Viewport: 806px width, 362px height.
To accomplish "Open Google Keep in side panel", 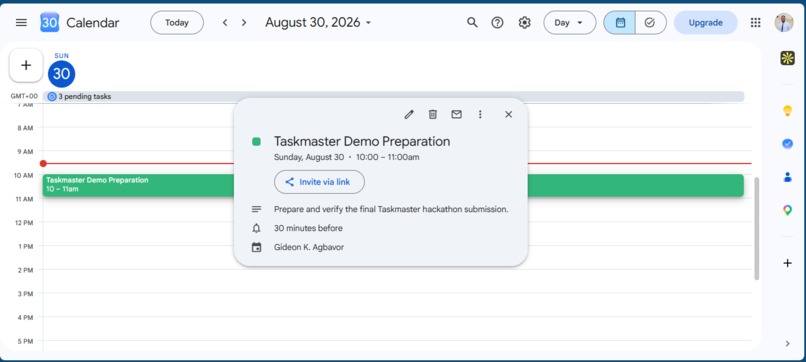I will (x=787, y=111).
